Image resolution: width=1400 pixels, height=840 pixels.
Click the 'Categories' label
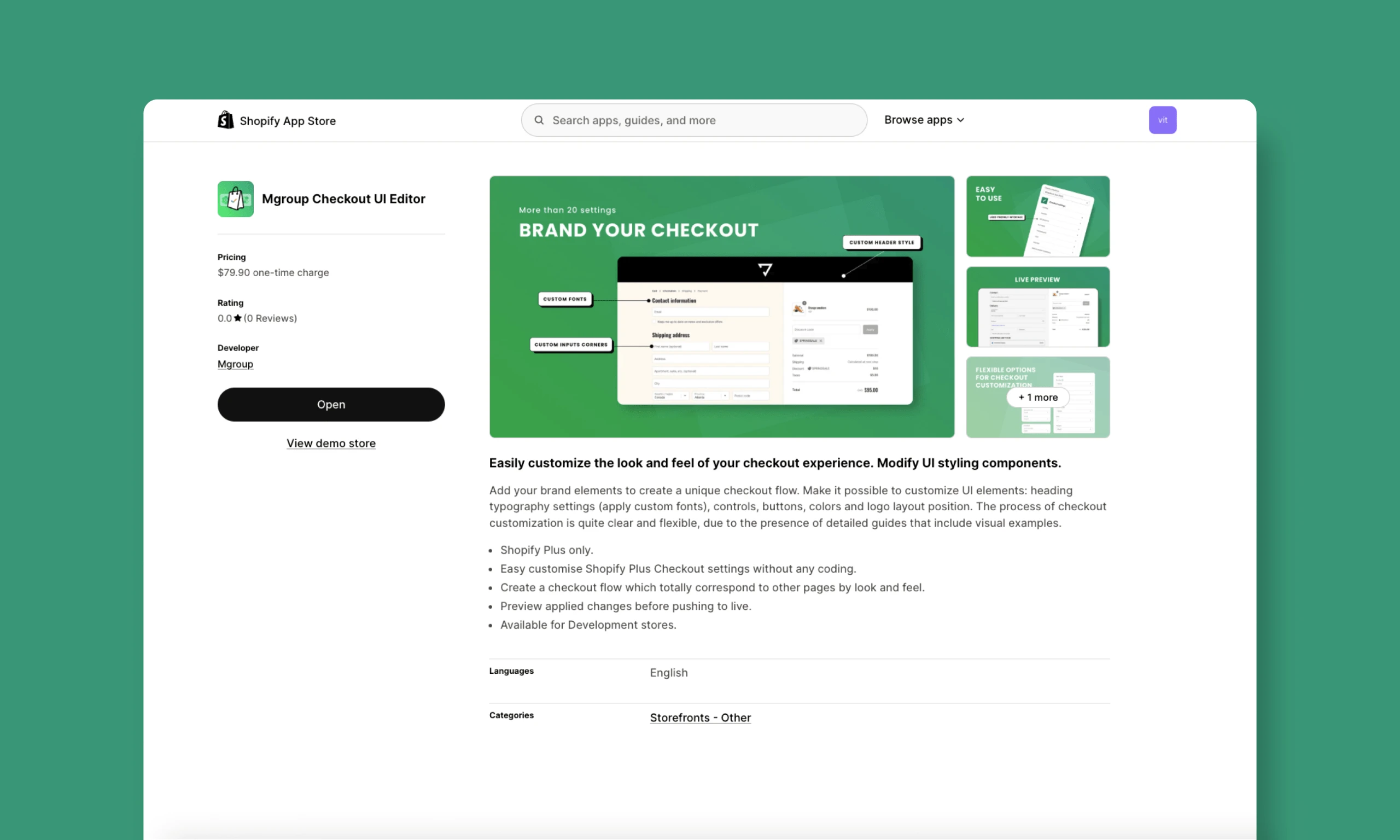(x=511, y=715)
